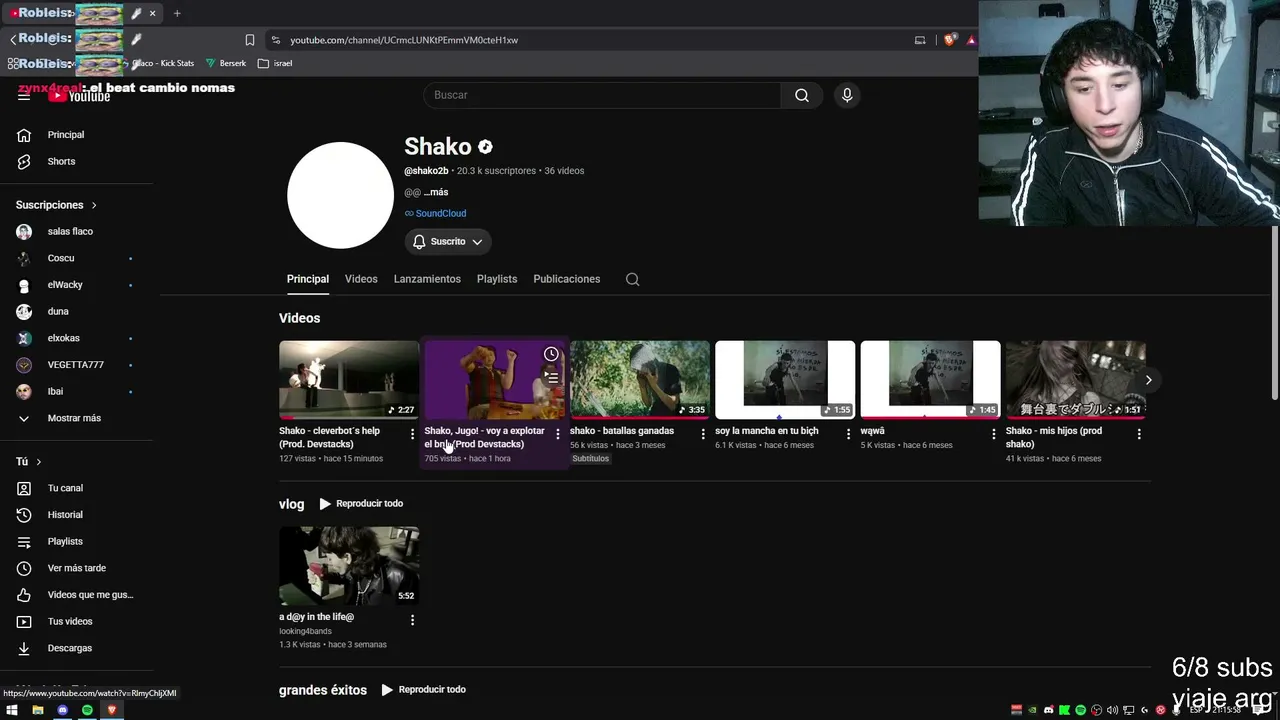Screen dimensions: 1280x720
Task: Click the search magnifier button
Action: click(x=802, y=95)
